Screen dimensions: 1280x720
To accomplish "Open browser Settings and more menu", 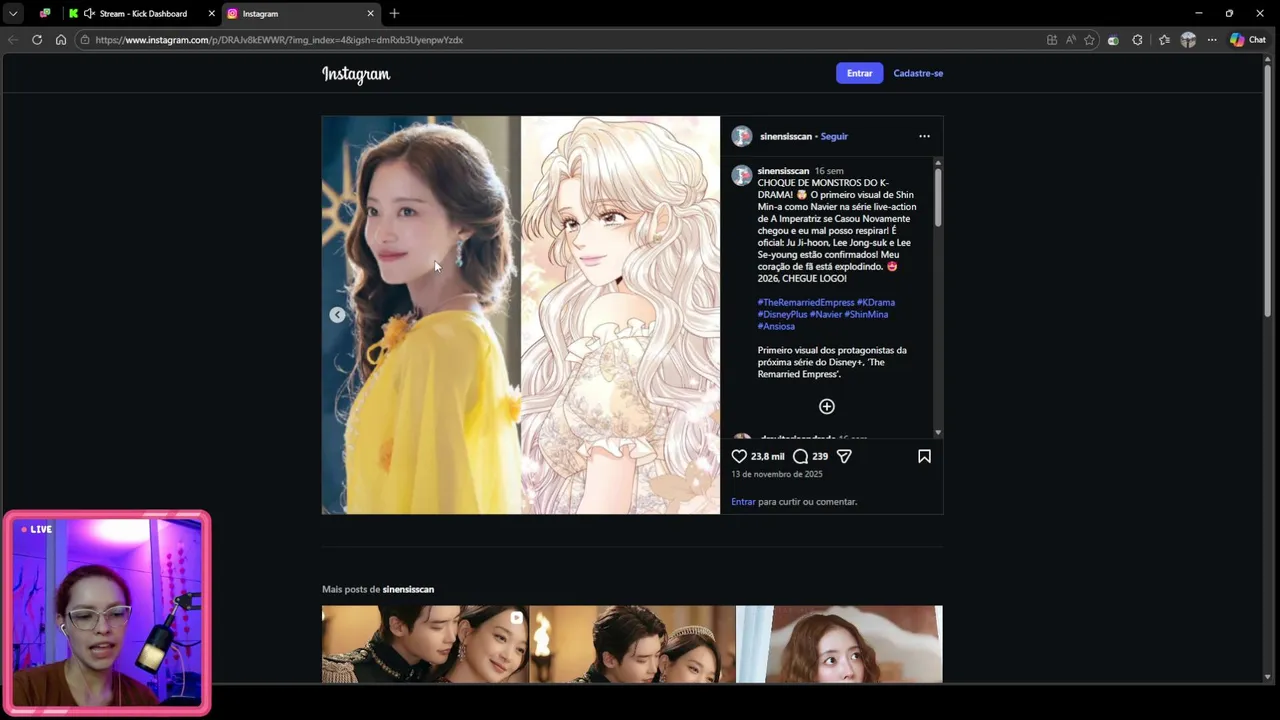I will pyautogui.click(x=1212, y=40).
